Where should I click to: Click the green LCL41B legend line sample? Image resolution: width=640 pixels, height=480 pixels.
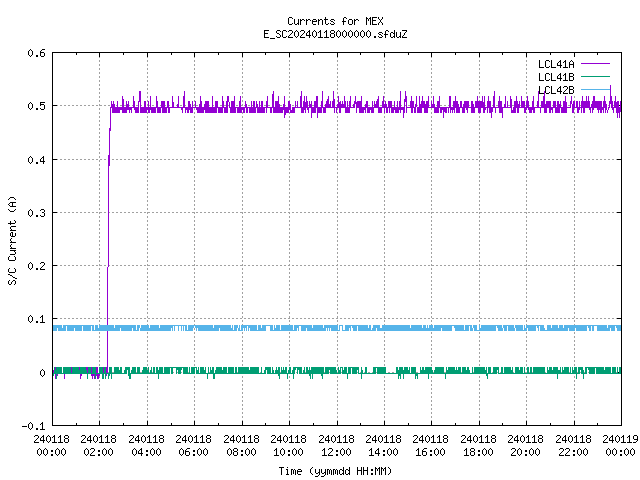coord(595,76)
